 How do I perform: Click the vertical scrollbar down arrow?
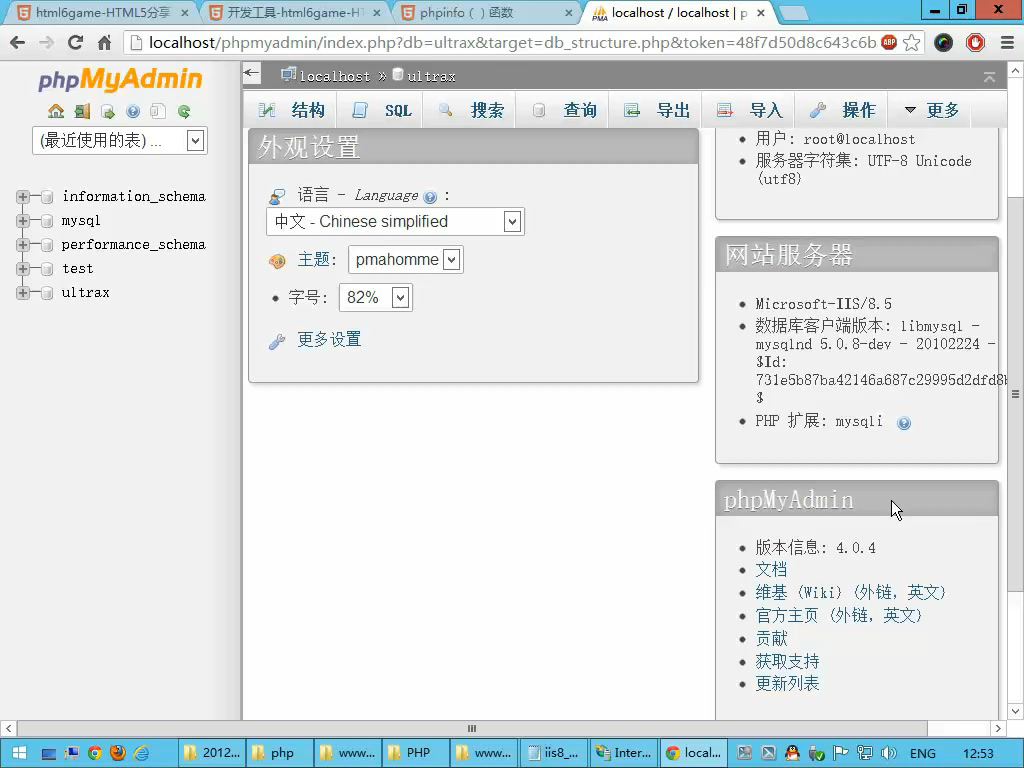tap(1016, 711)
